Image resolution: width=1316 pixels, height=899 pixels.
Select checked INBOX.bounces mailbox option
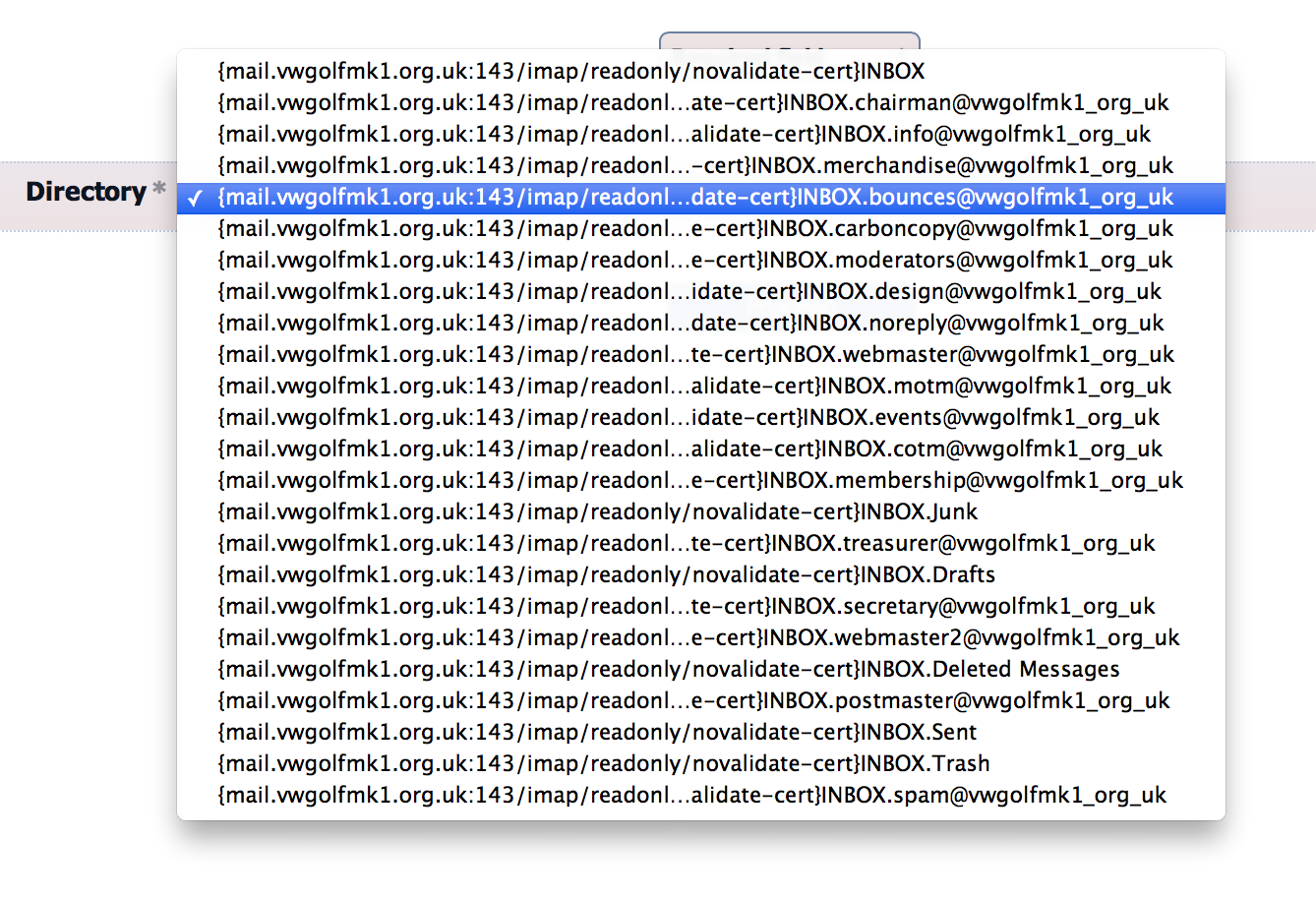click(x=695, y=197)
